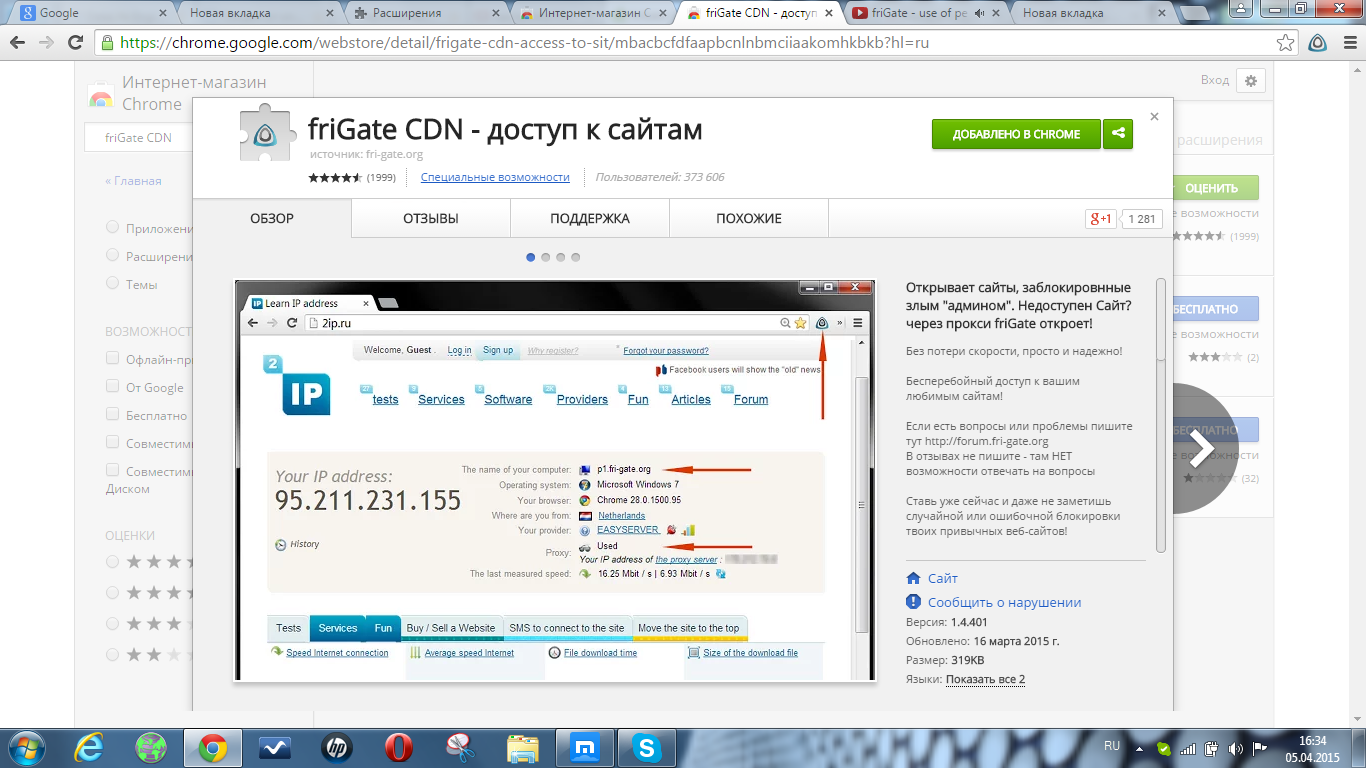Check the Бесплатно checkbox
This screenshot has width=1366, height=768.
(113, 415)
